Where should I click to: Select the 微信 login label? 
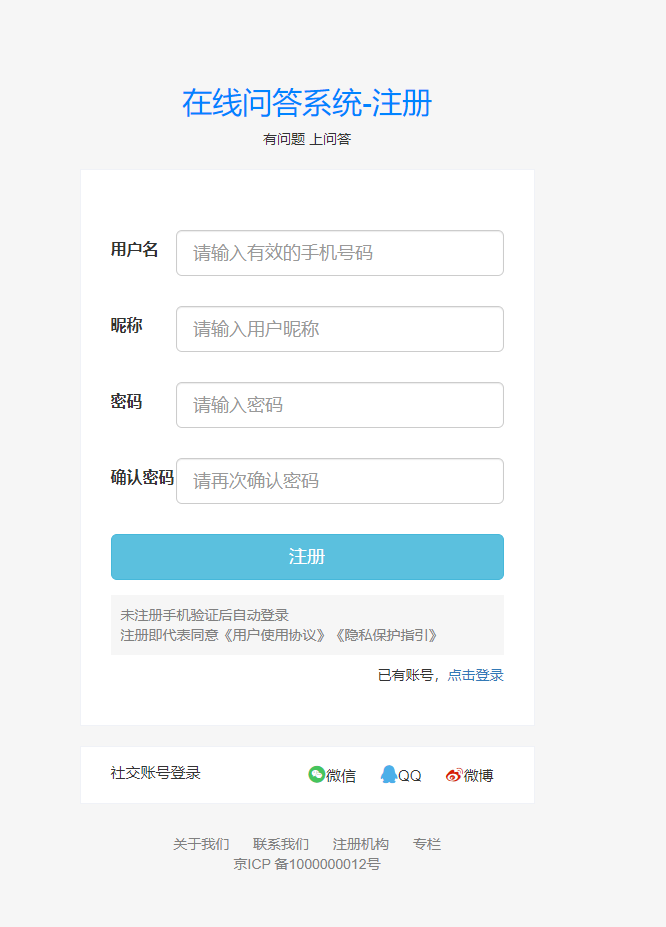[x=341, y=775]
